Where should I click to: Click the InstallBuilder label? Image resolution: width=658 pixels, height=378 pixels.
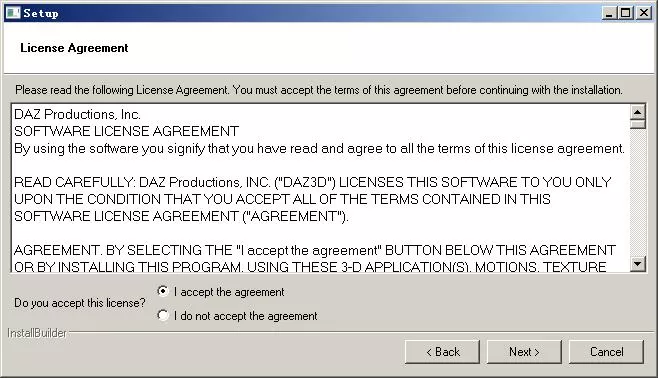coord(37,333)
